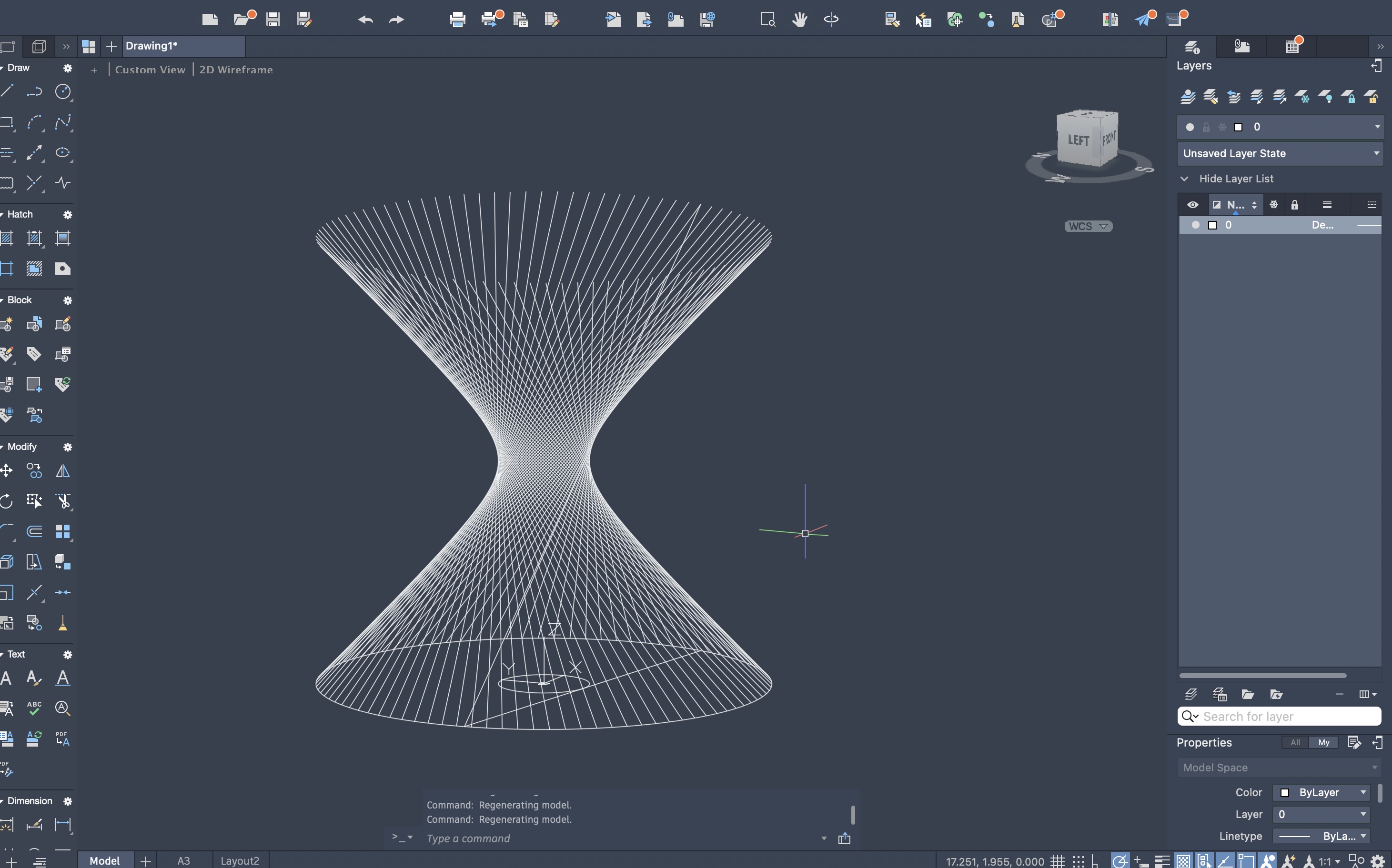This screenshot has width=1392, height=868.
Task: Click the Custom View label
Action: 150,70
